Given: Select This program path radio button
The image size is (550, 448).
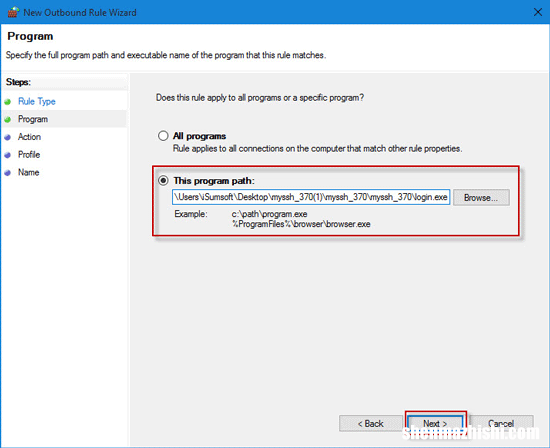Looking at the screenshot, I should tap(163, 181).
